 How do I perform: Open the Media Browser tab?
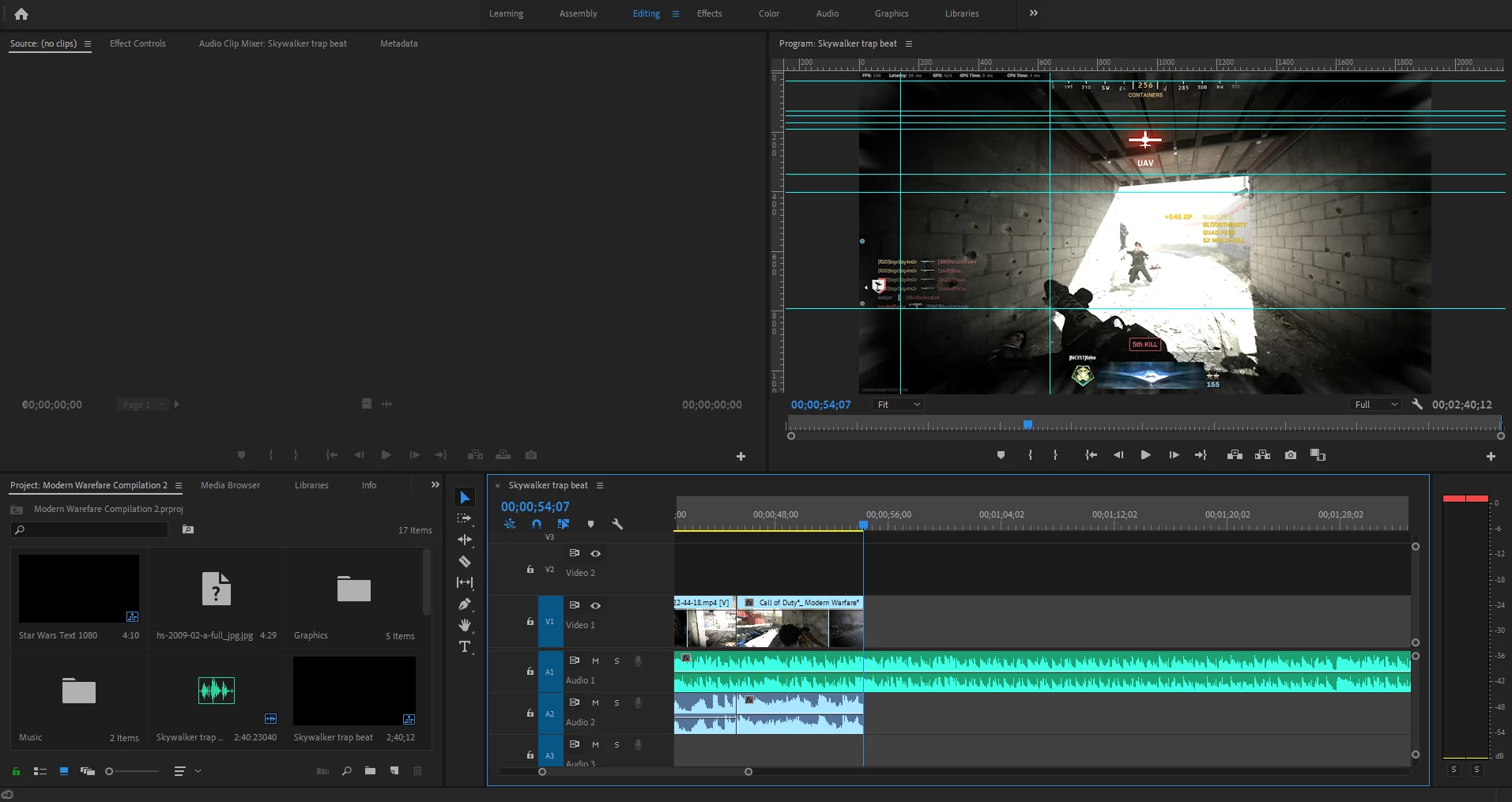coord(230,485)
